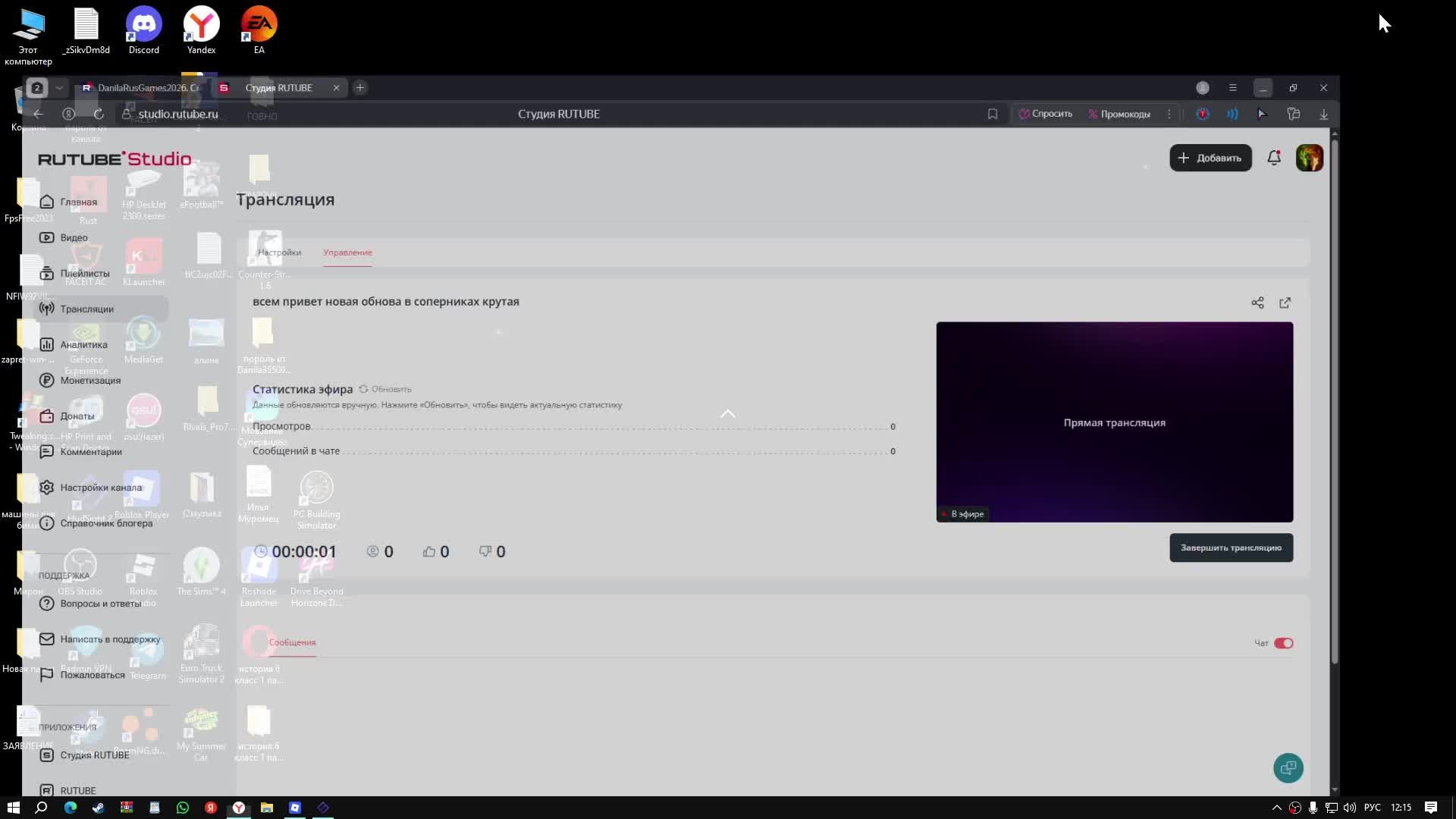Toggle the Чат switch off
The height and width of the screenshot is (819, 1456).
1283,643
